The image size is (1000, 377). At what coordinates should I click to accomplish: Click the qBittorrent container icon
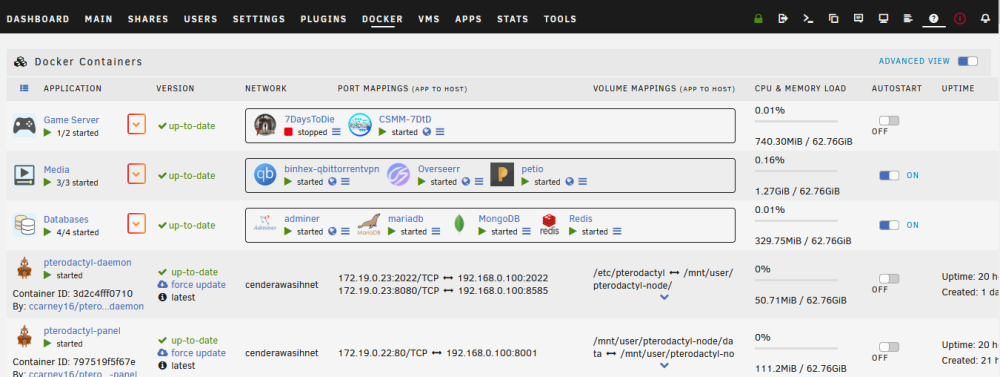(x=265, y=174)
